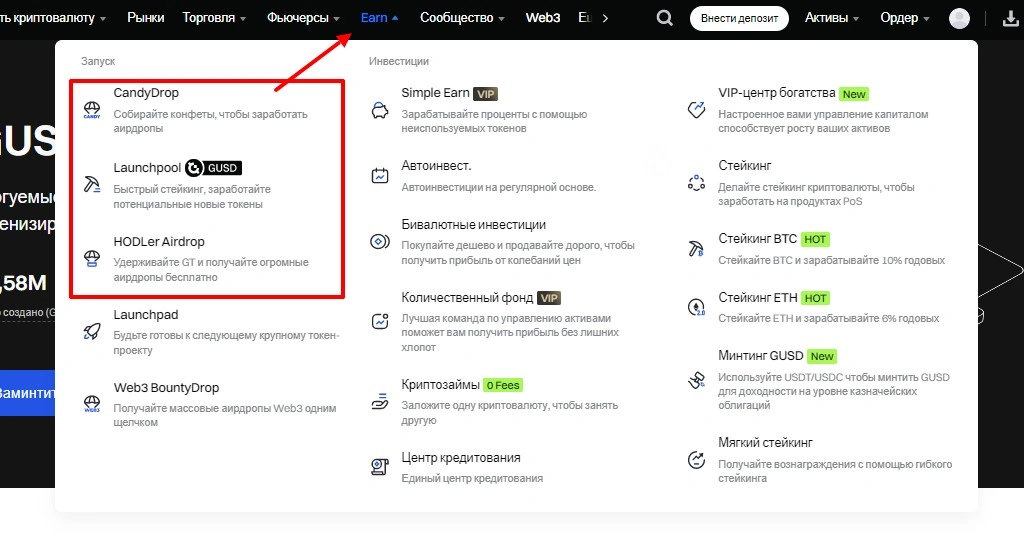
Task: Expand the Ордер dropdown
Action: (x=904, y=18)
